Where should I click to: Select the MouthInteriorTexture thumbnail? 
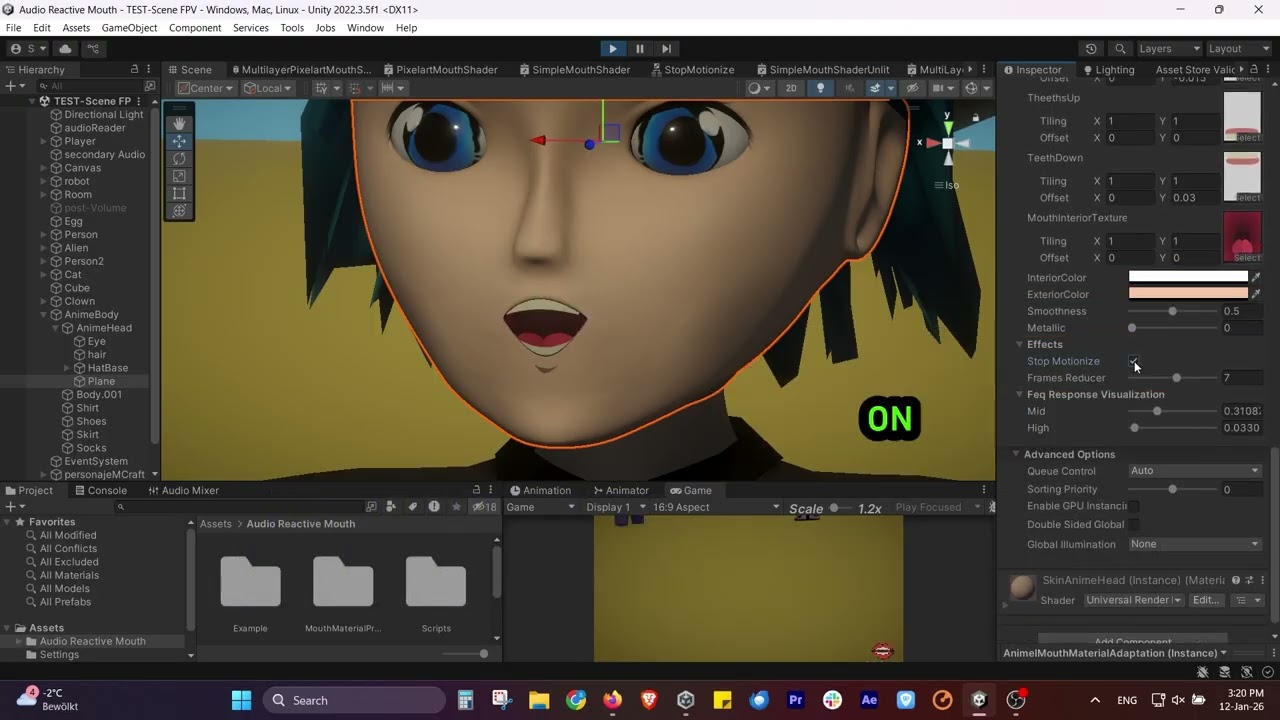[x=1242, y=237]
